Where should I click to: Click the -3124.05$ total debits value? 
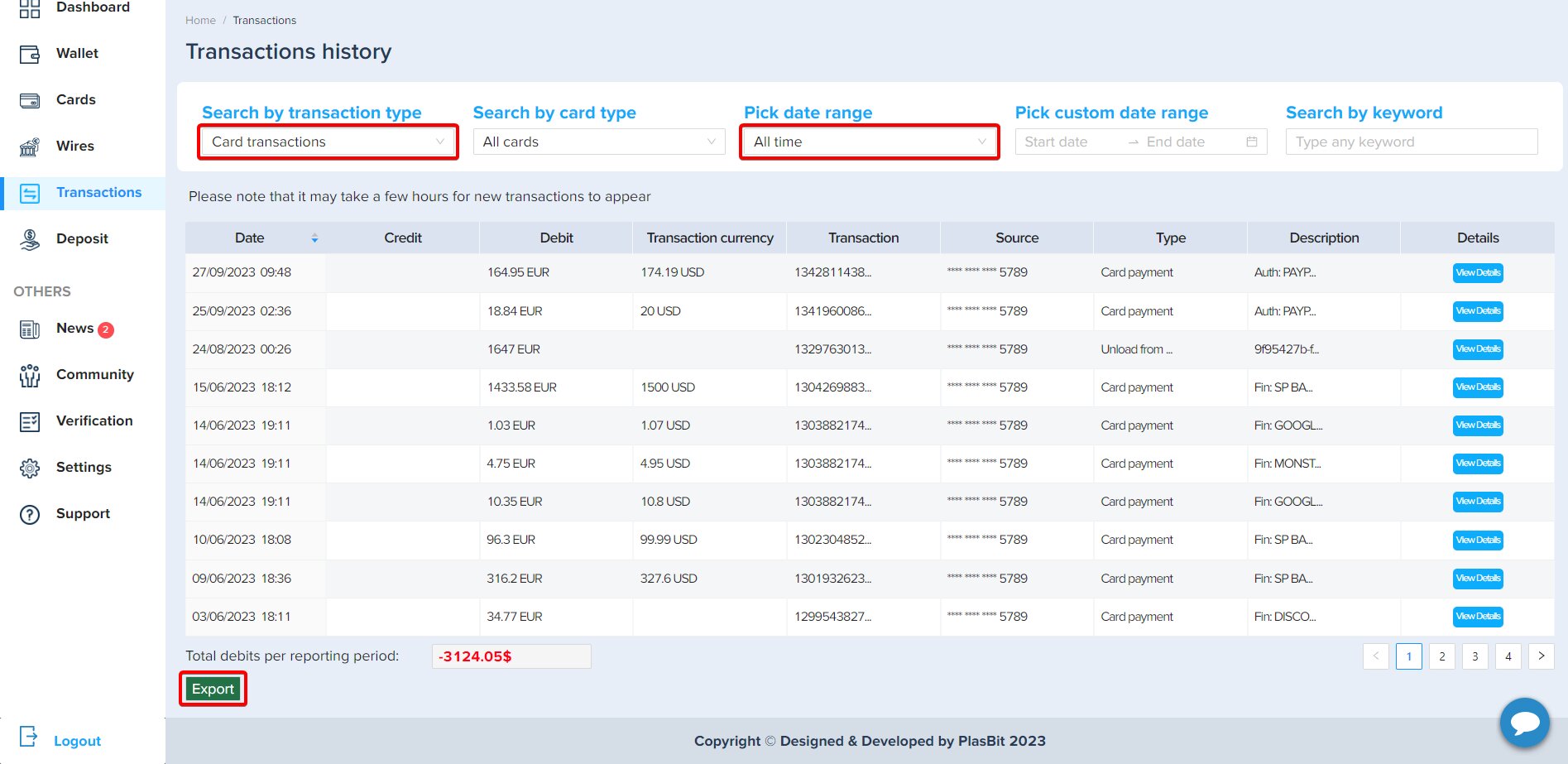pyautogui.click(x=511, y=656)
